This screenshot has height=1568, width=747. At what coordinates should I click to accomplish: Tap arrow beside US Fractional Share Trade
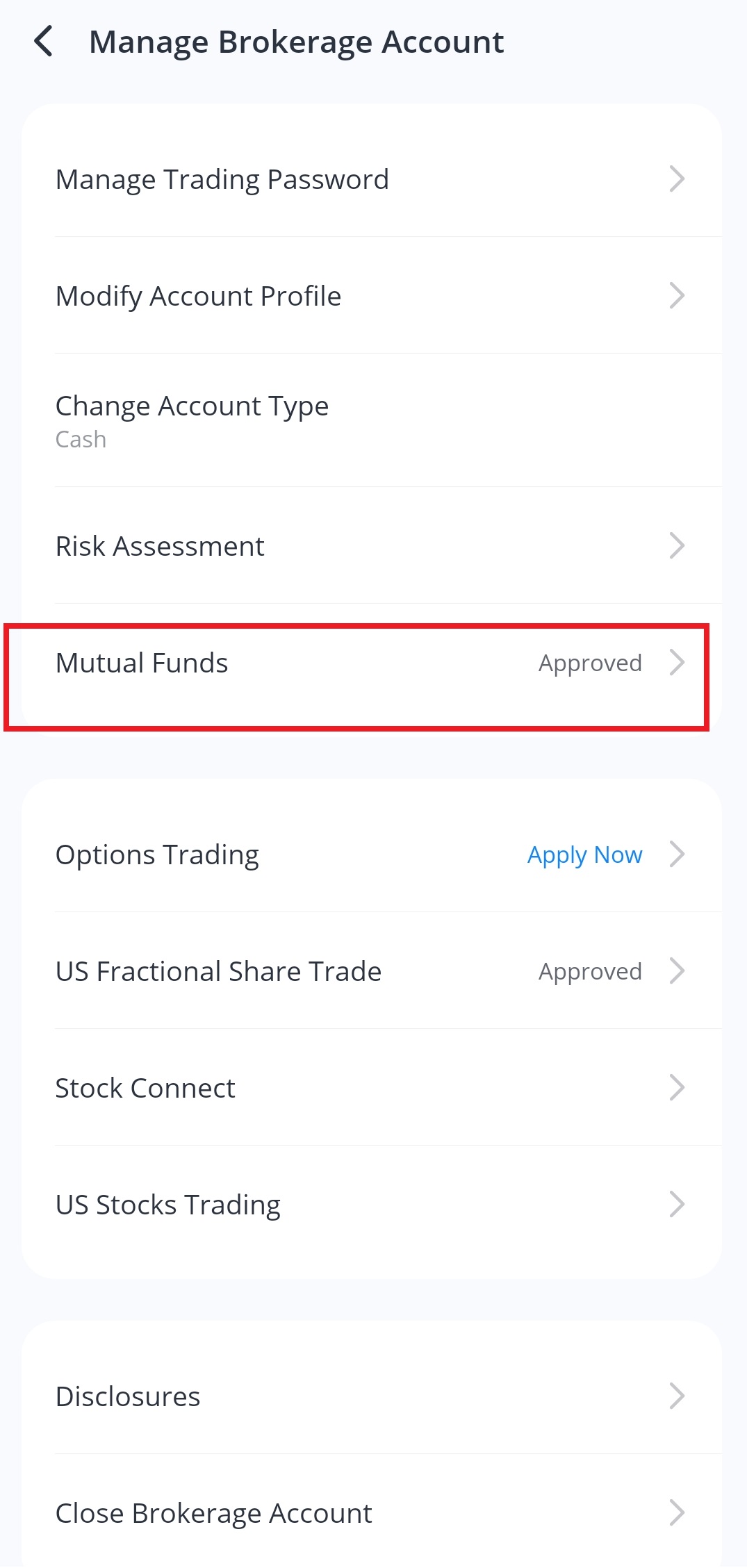(677, 971)
